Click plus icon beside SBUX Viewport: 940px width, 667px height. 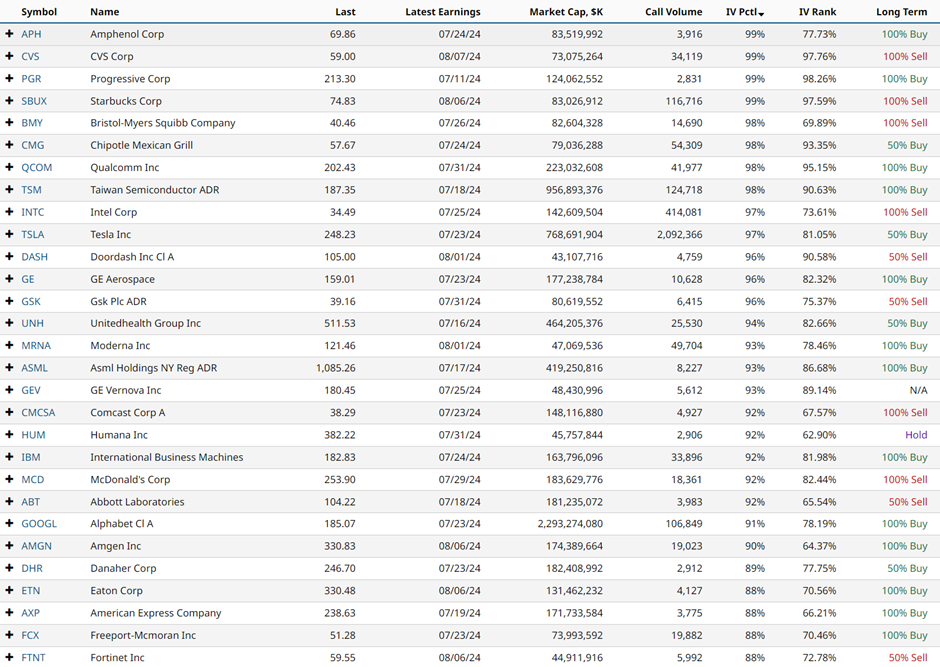(10, 101)
